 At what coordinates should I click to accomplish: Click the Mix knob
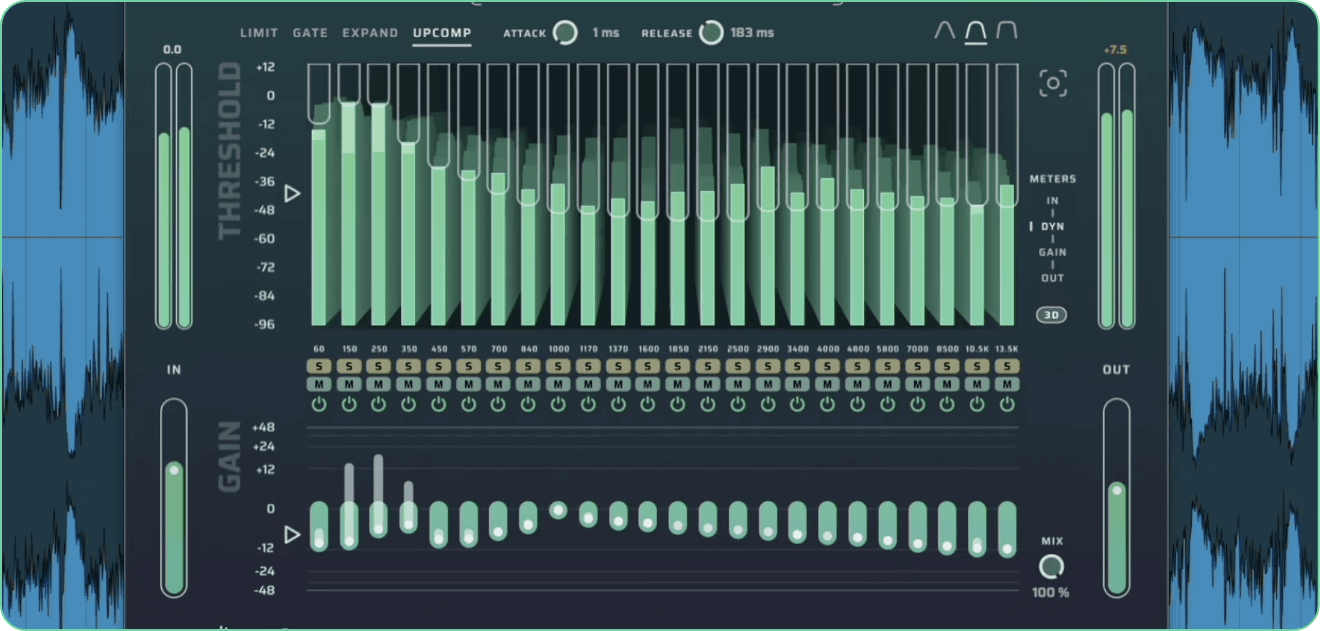[1052, 568]
